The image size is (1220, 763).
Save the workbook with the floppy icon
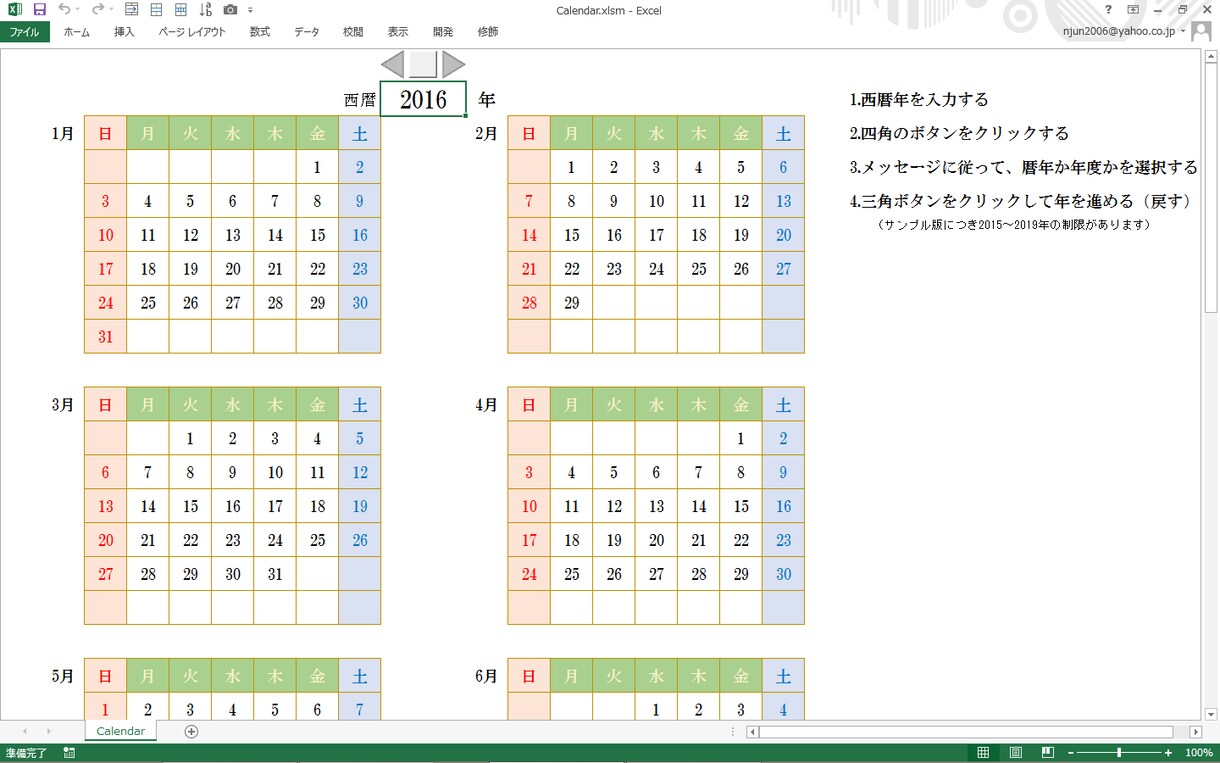[39, 9]
